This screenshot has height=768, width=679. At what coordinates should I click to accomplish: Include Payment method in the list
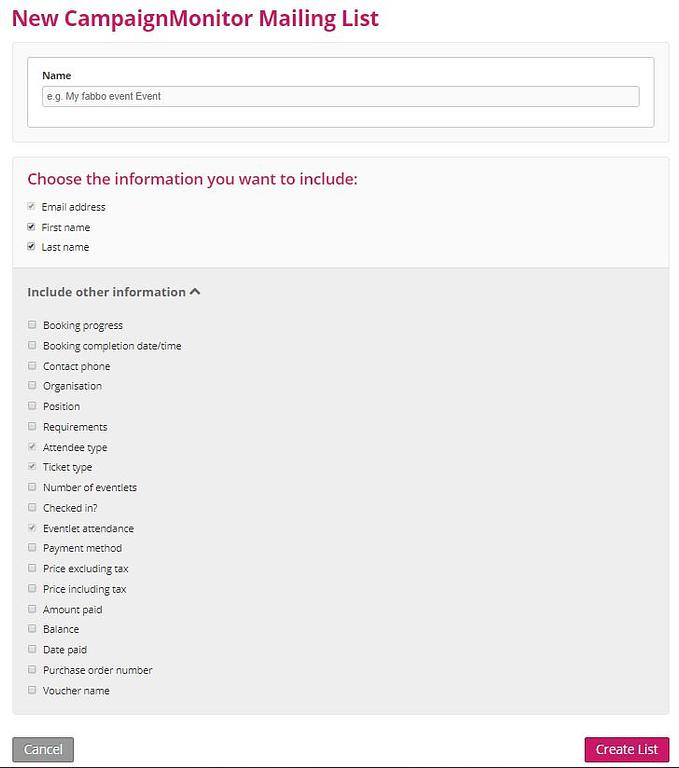tap(32, 548)
